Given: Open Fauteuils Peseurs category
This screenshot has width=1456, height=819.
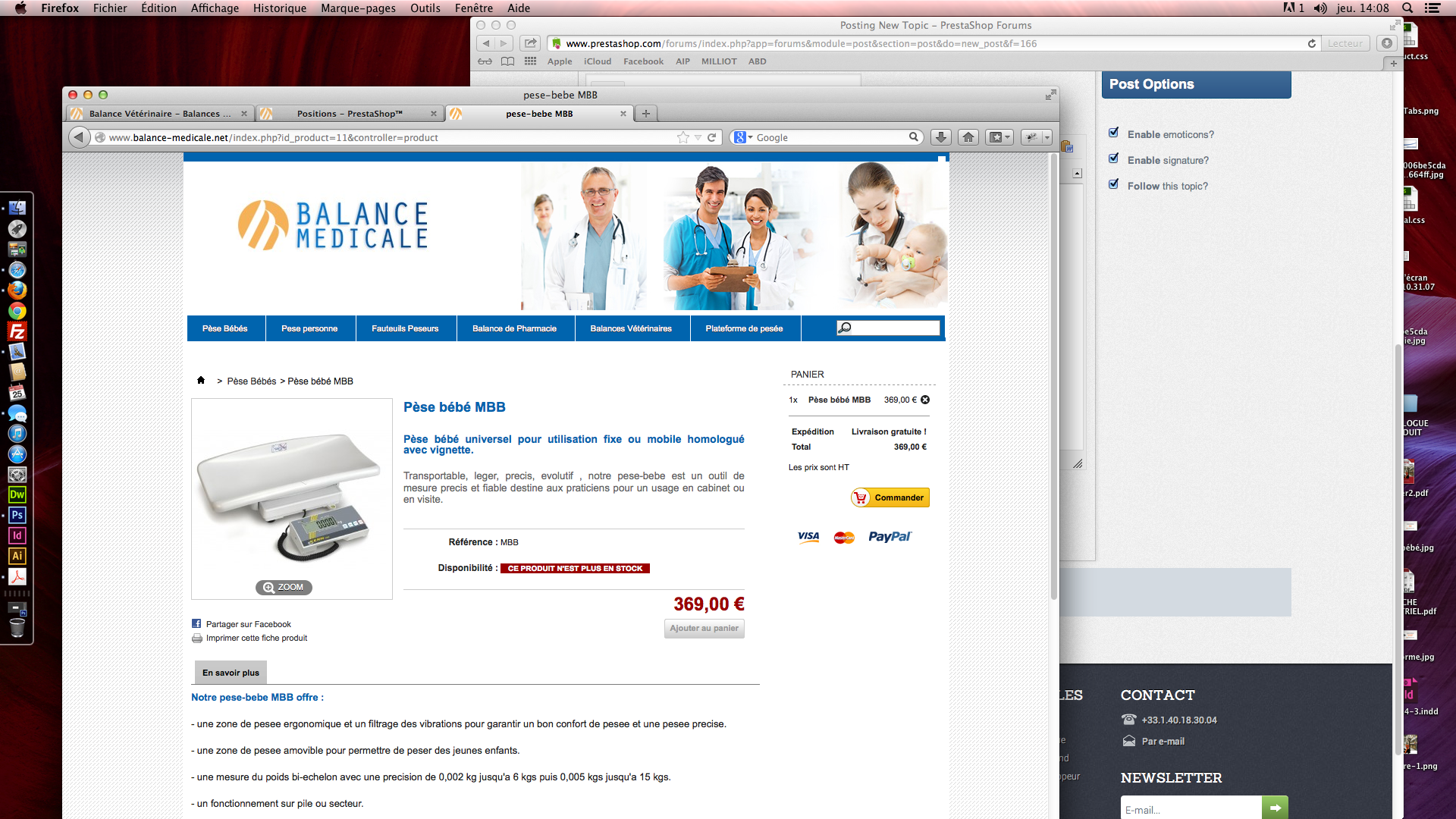Looking at the screenshot, I should point(405,328).
